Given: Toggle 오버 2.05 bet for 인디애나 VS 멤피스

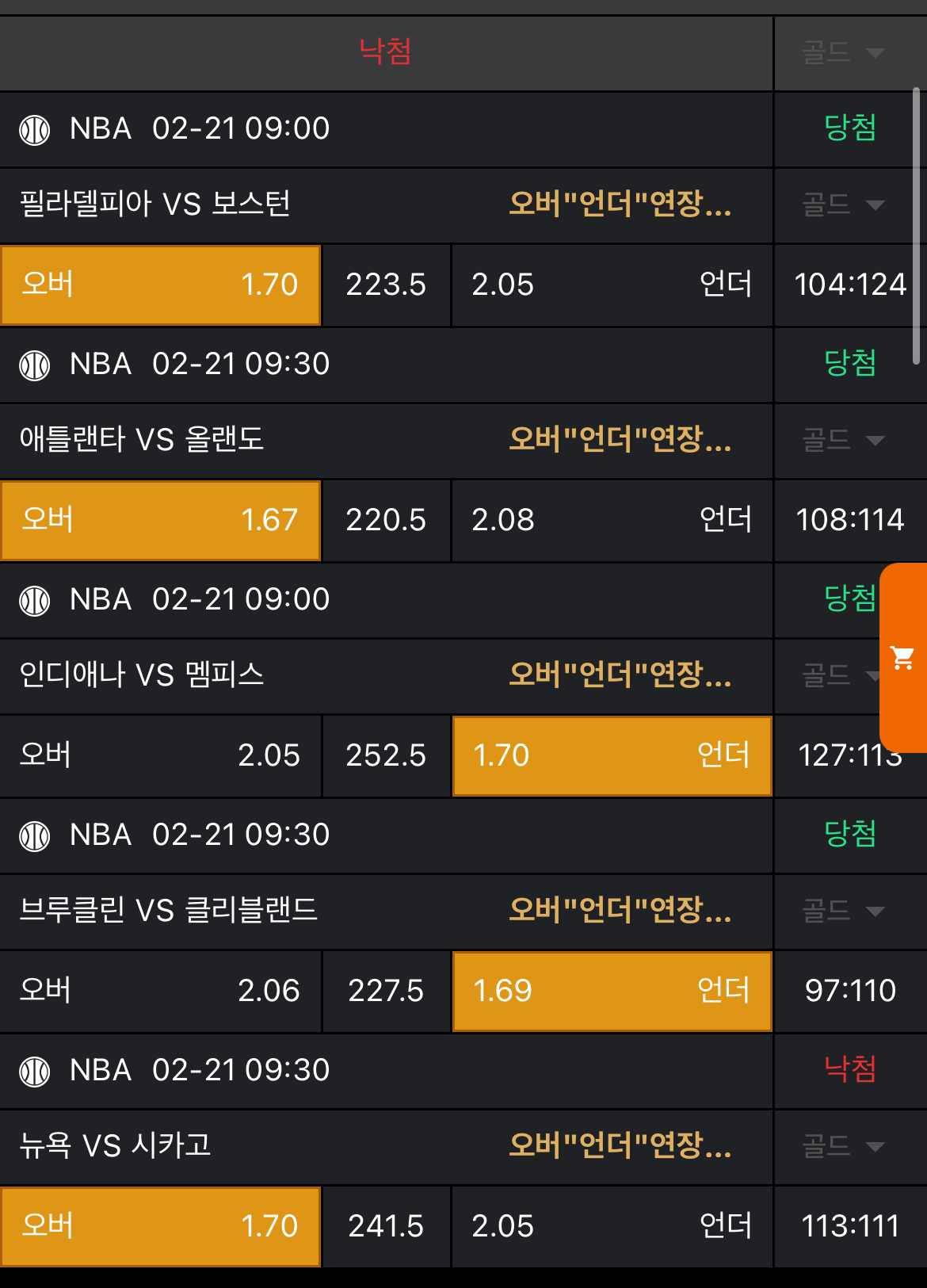Looking at the screenshot, I should coord(160,755).
